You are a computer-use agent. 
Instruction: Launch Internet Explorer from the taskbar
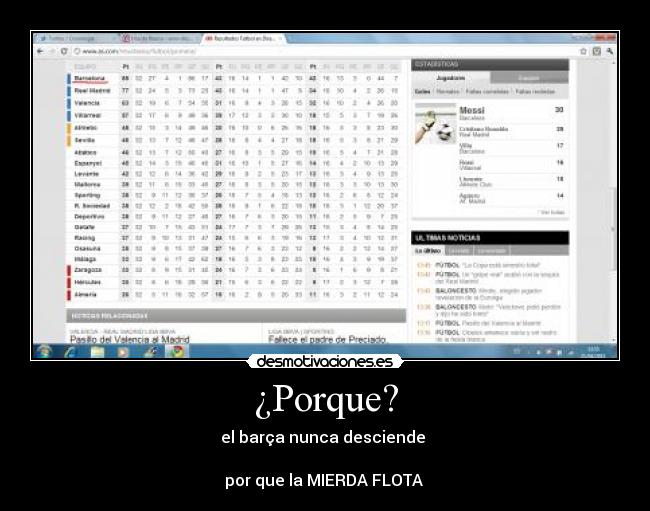coord(71,352)
